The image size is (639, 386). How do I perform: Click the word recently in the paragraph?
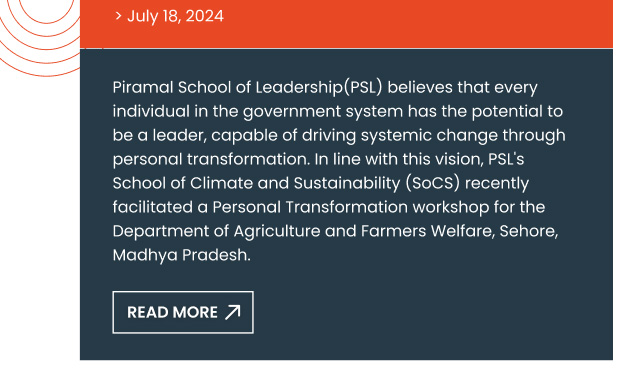[x=497, y=183]
